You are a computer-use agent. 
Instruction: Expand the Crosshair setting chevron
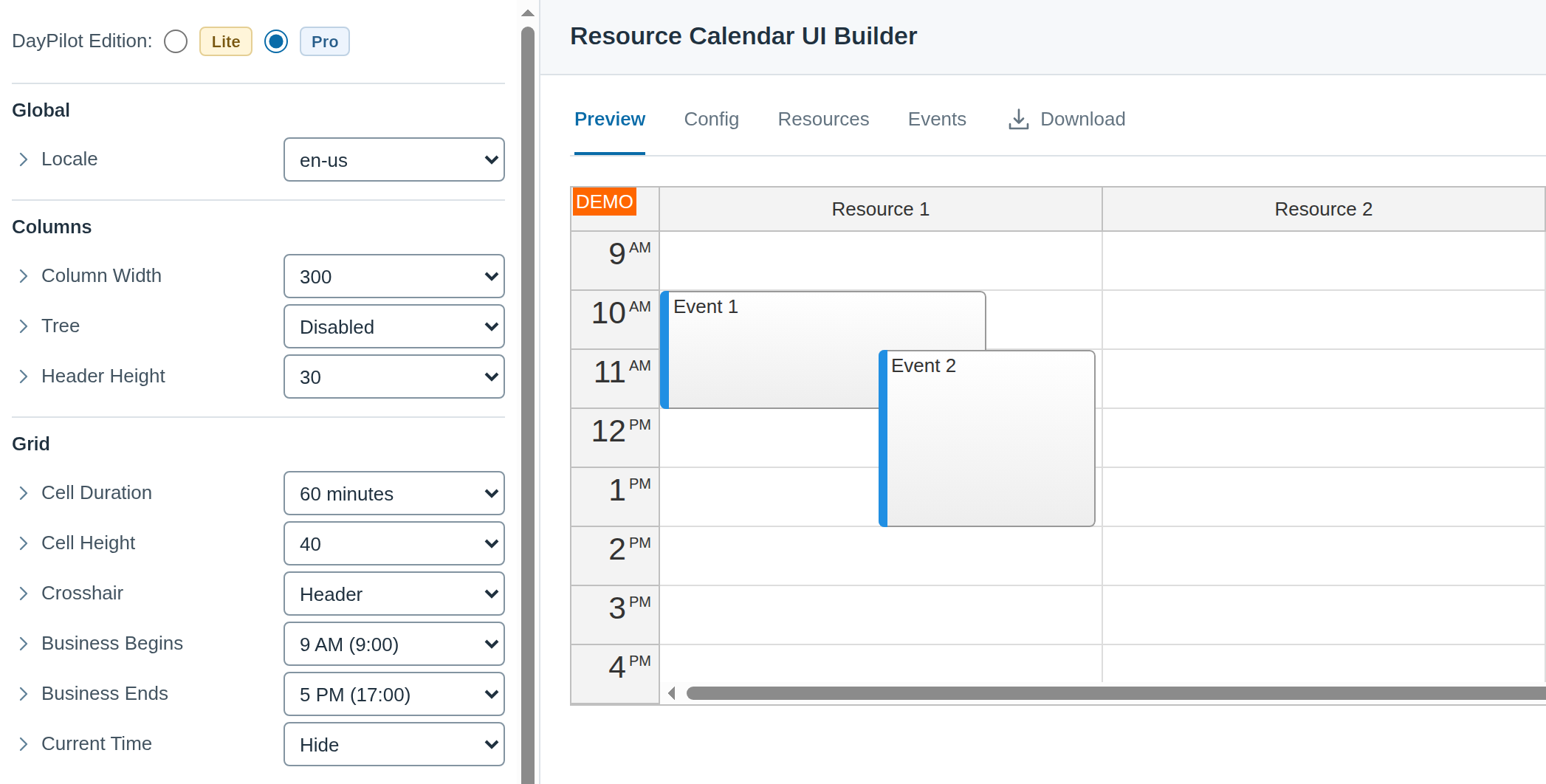pos(24,594)
